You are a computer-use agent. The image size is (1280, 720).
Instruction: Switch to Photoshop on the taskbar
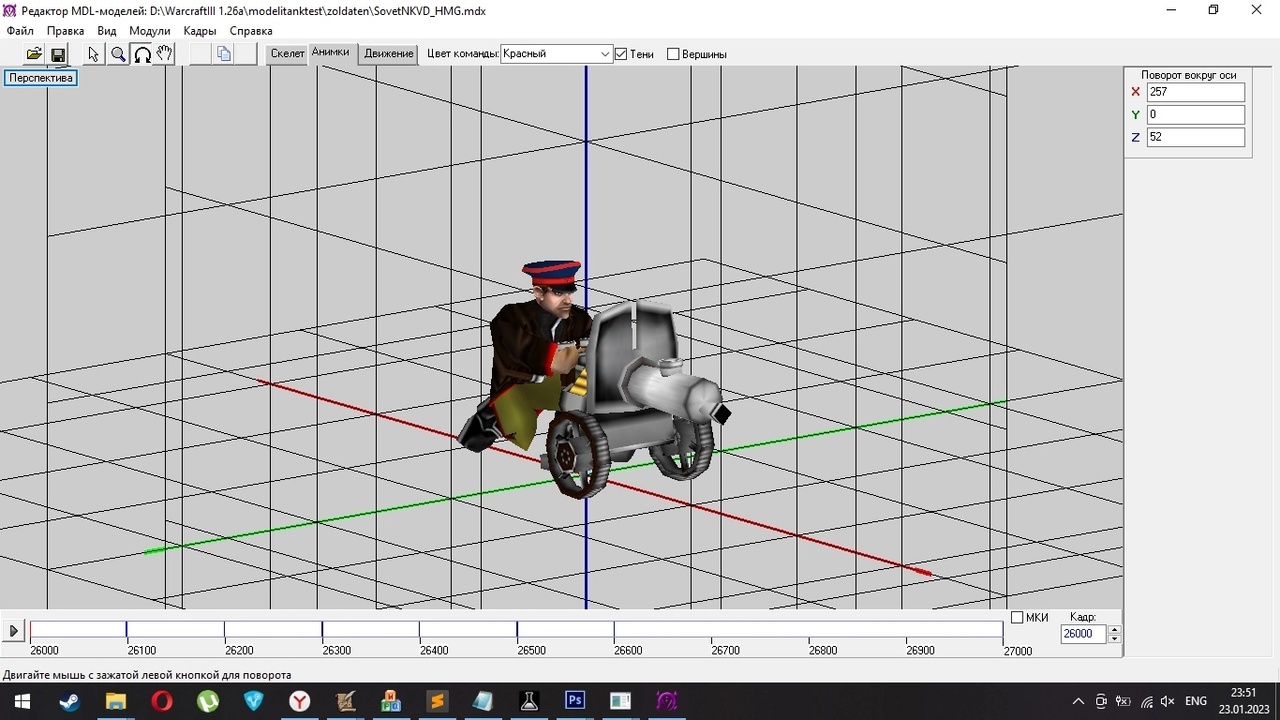pos(575,701)
